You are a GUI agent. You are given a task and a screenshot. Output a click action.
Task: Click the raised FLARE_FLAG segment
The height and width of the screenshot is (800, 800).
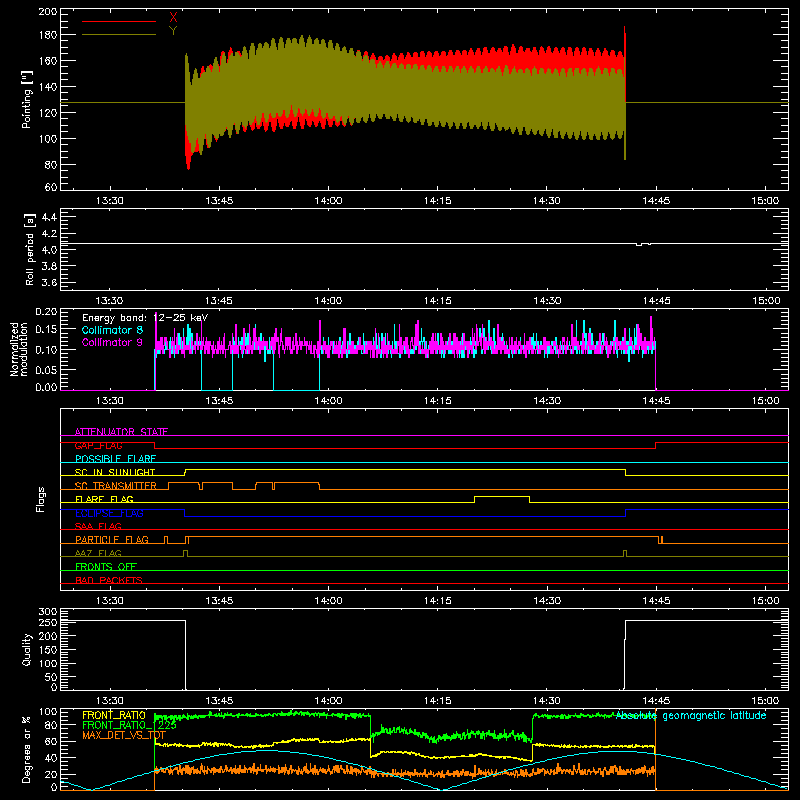[502, 496]
